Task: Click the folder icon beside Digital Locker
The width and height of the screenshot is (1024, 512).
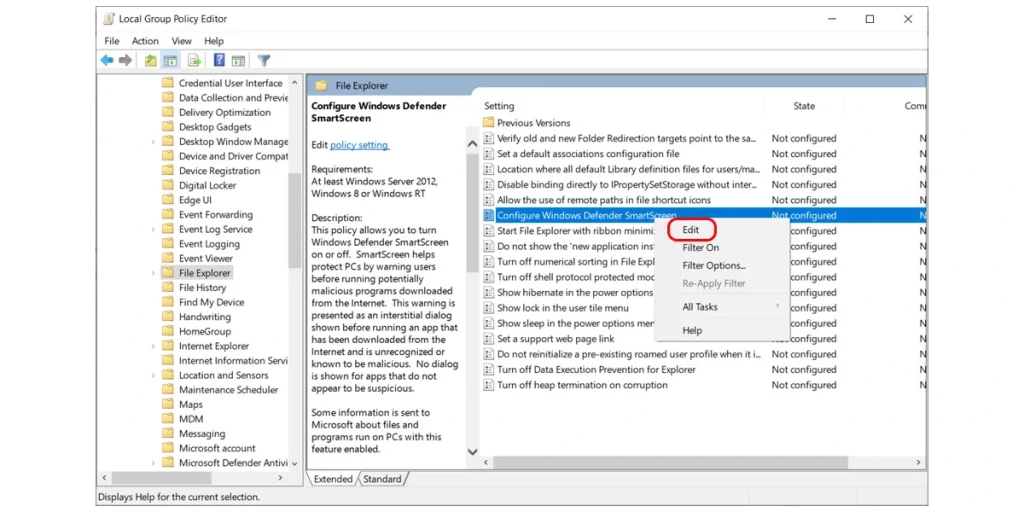Action: coord(168,185)
